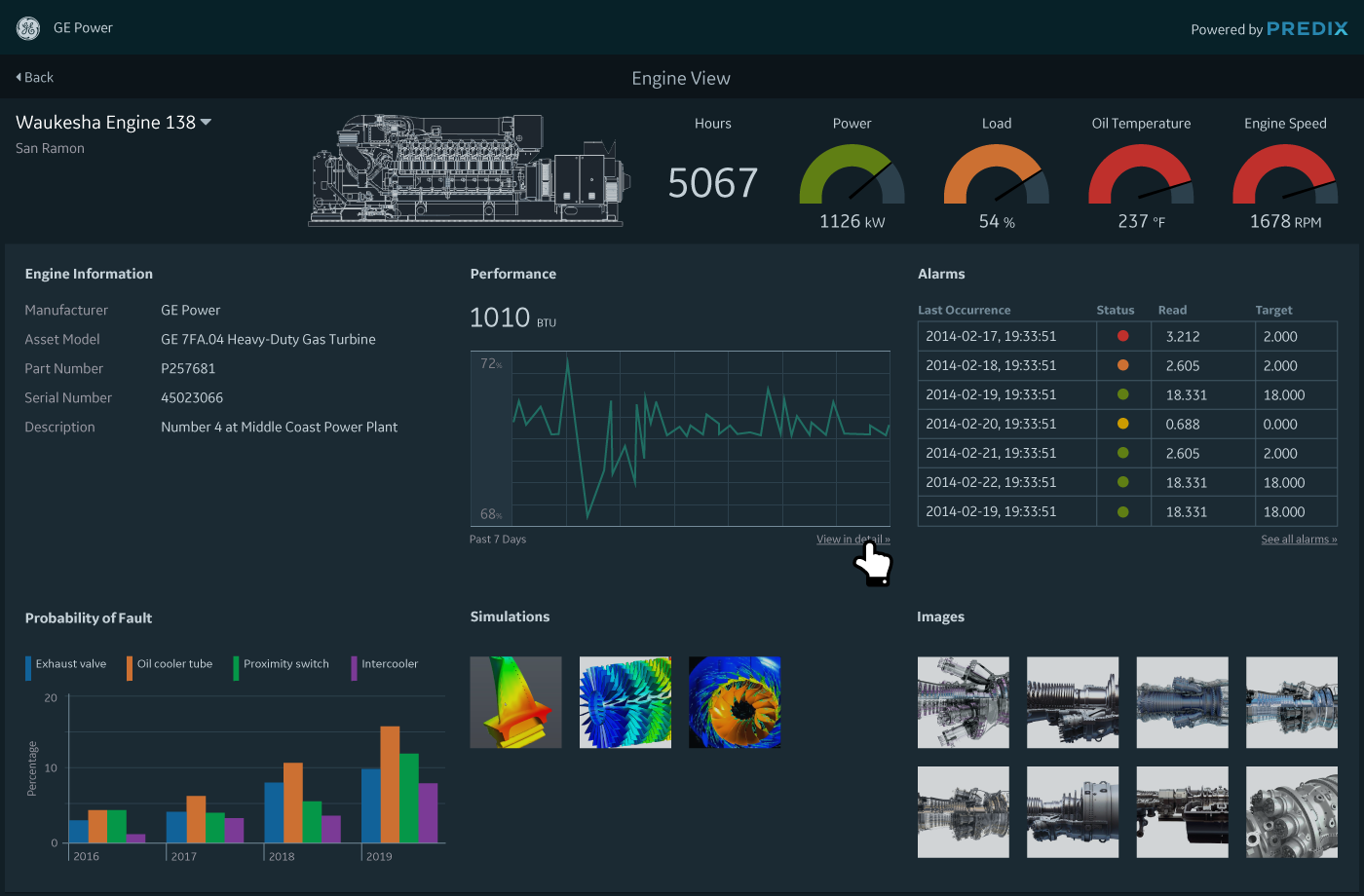Open second image in top row

(x=1073, y=702)
